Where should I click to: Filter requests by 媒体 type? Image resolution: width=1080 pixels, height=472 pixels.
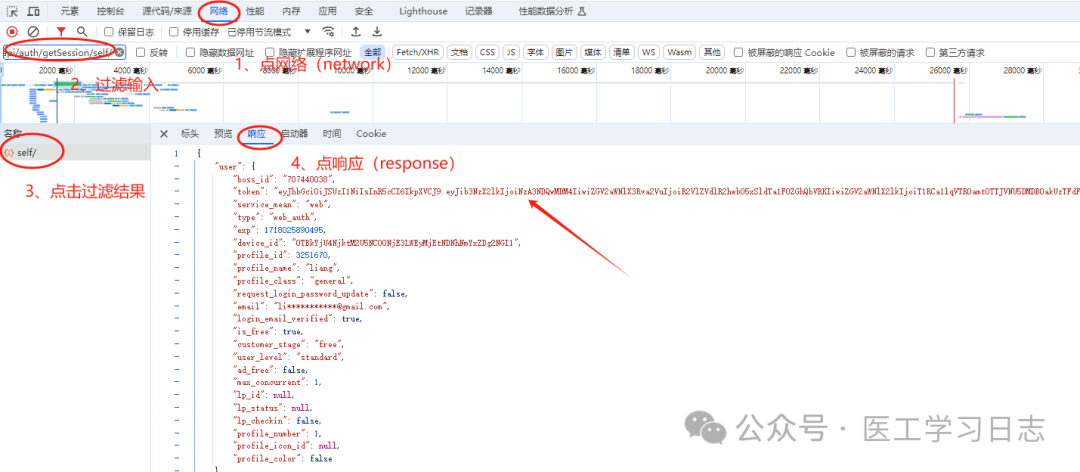(593, 52)
